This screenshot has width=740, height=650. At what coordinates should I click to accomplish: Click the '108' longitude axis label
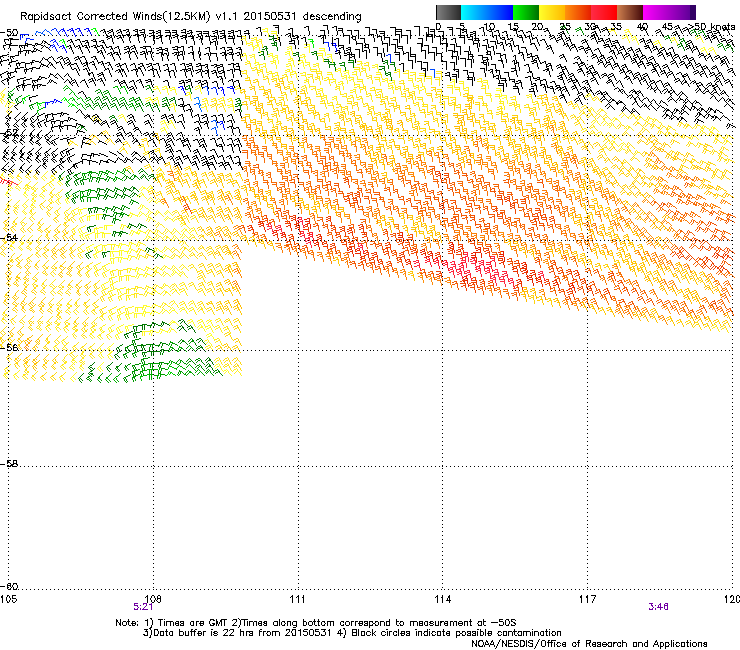pos(153,599)
